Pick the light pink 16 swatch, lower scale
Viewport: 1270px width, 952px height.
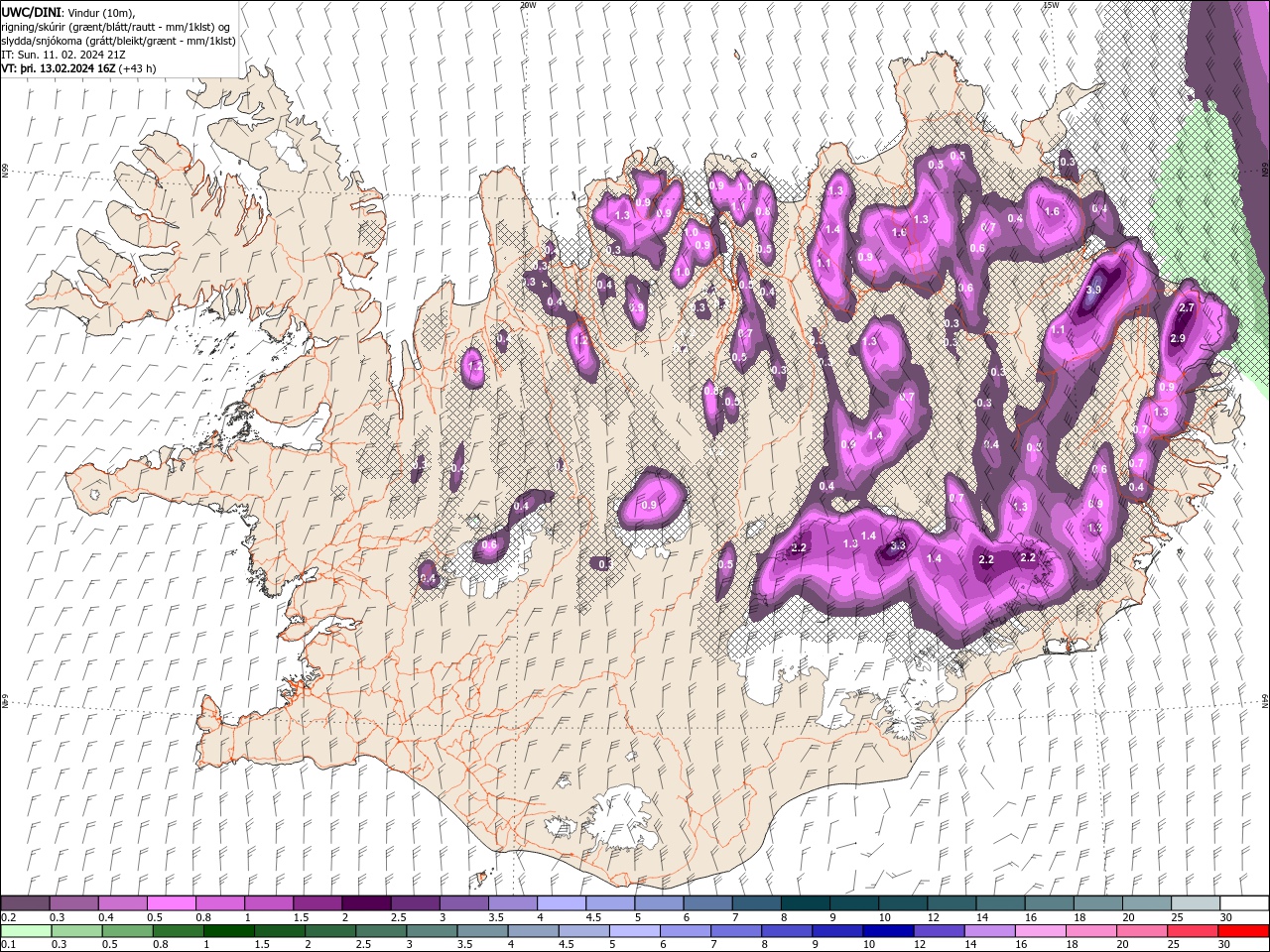pos(1041,931)
